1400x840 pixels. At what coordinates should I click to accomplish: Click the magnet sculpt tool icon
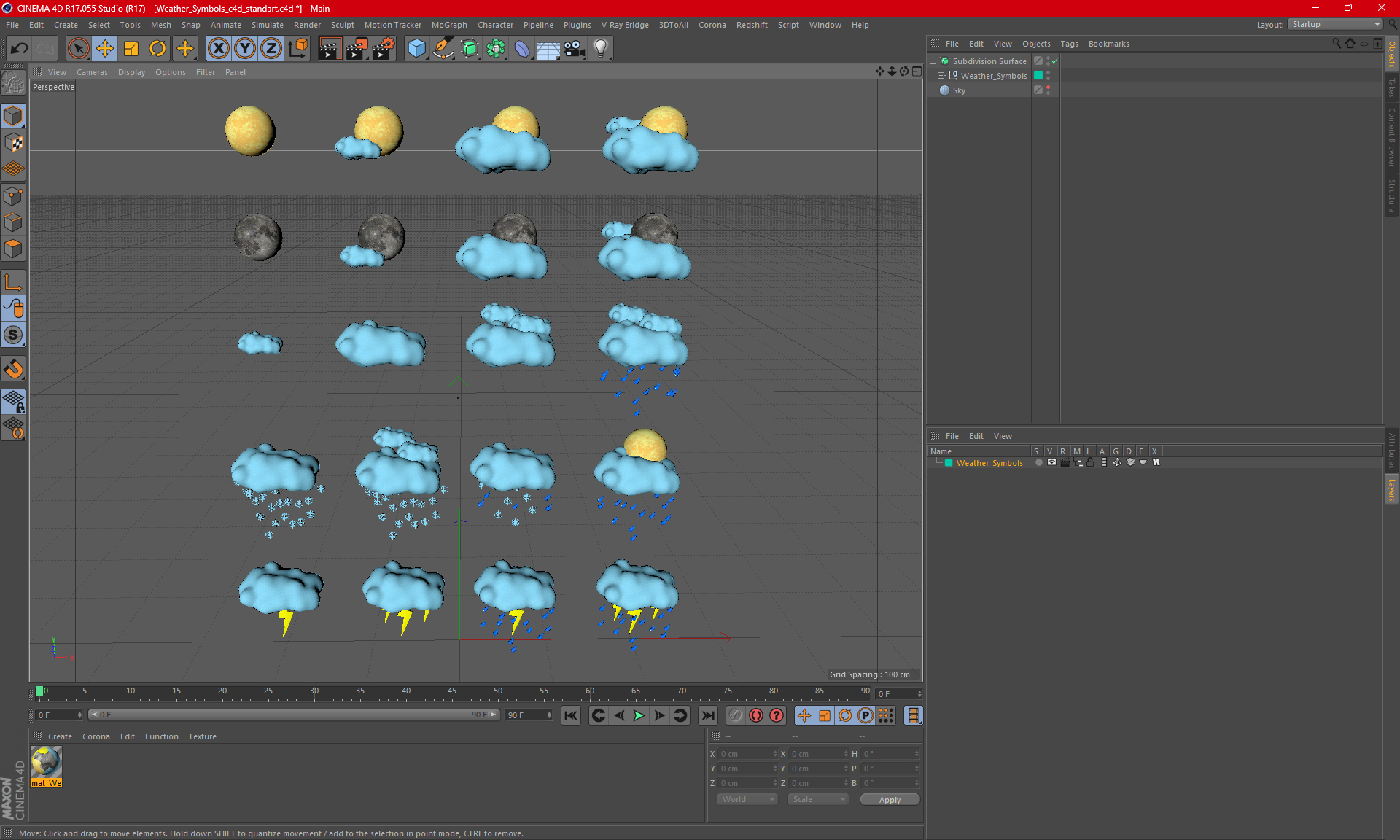[13, 369]
